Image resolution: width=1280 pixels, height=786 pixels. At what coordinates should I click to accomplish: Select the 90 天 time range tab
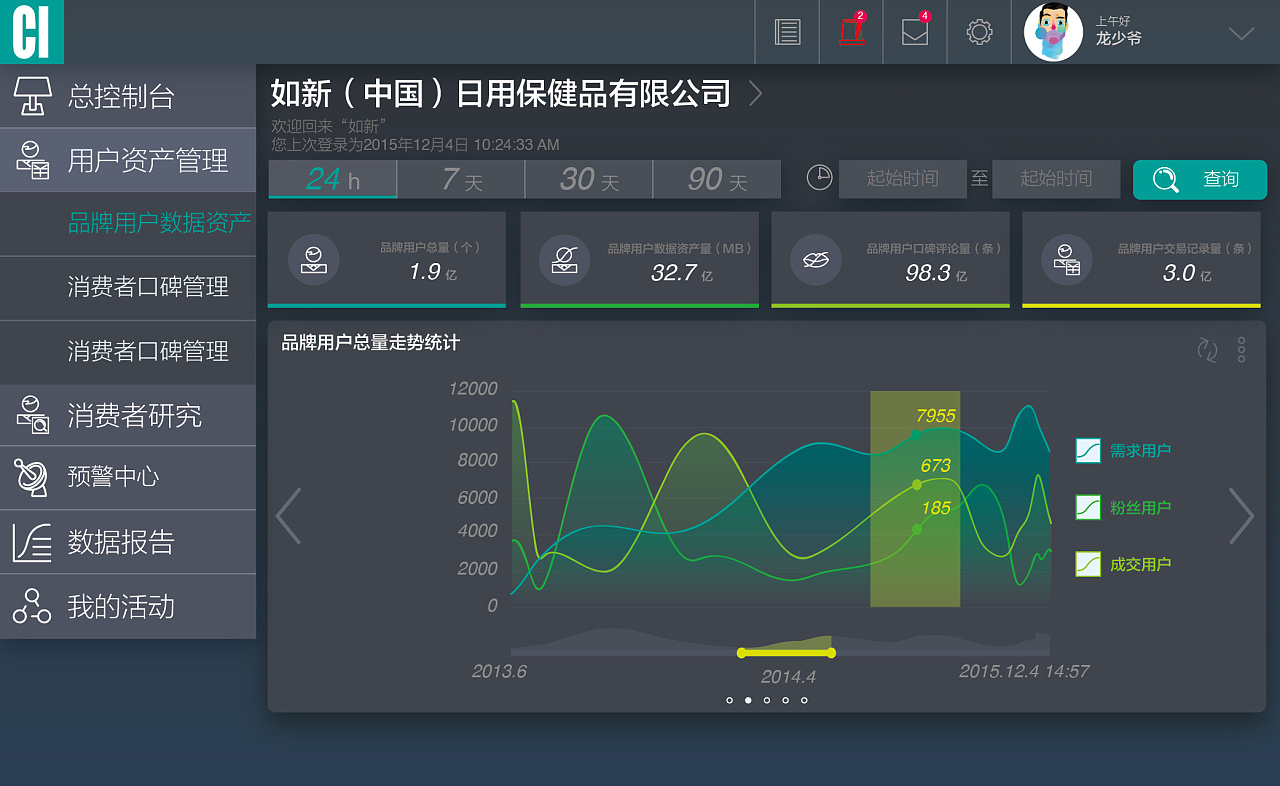717,179
